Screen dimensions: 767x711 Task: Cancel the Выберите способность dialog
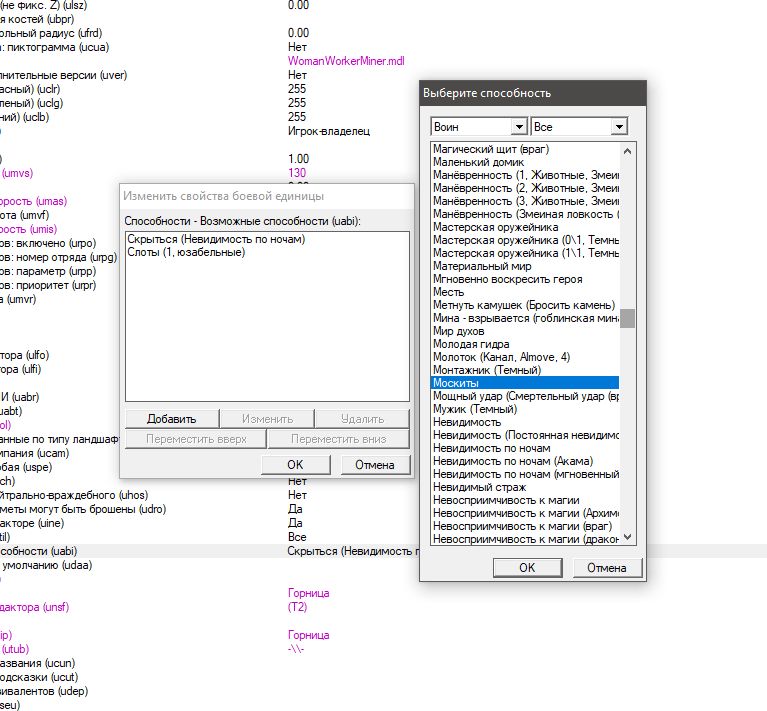click(607, 568)
